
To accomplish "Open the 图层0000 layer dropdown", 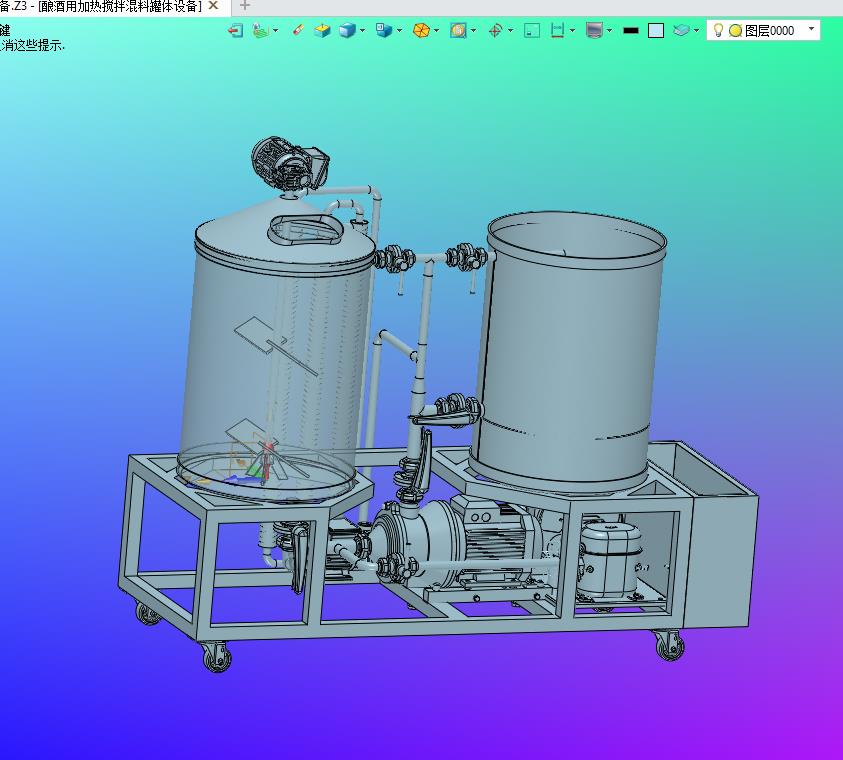I will click(x=811, y=30).
